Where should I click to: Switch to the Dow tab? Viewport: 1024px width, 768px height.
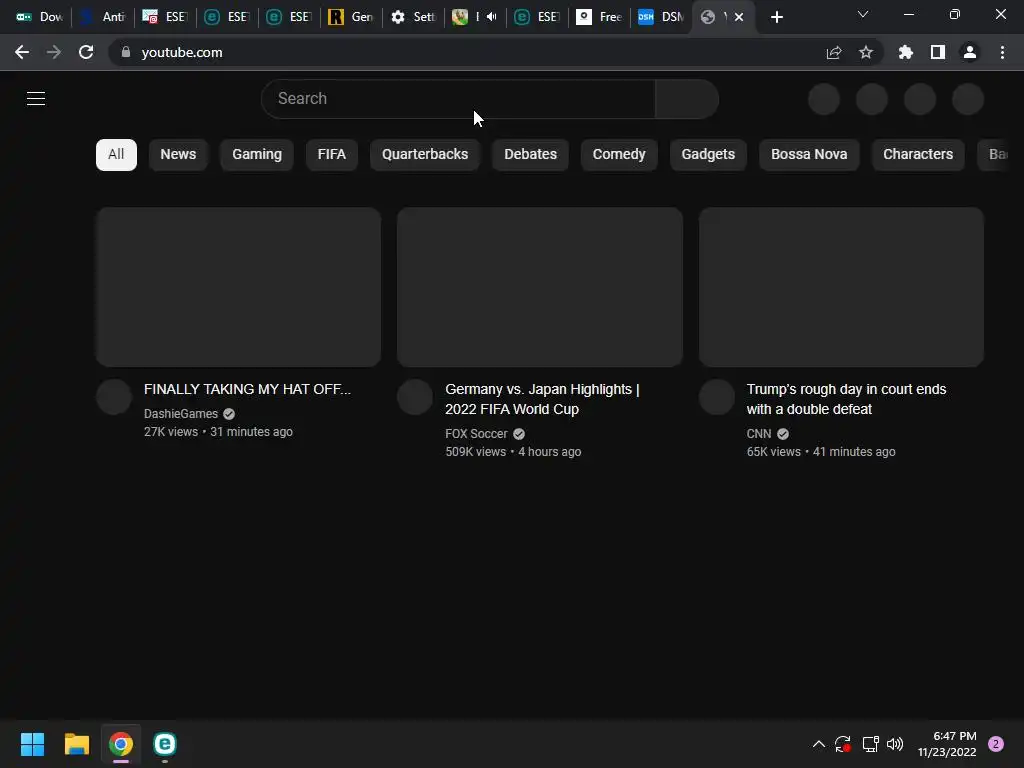39,17
